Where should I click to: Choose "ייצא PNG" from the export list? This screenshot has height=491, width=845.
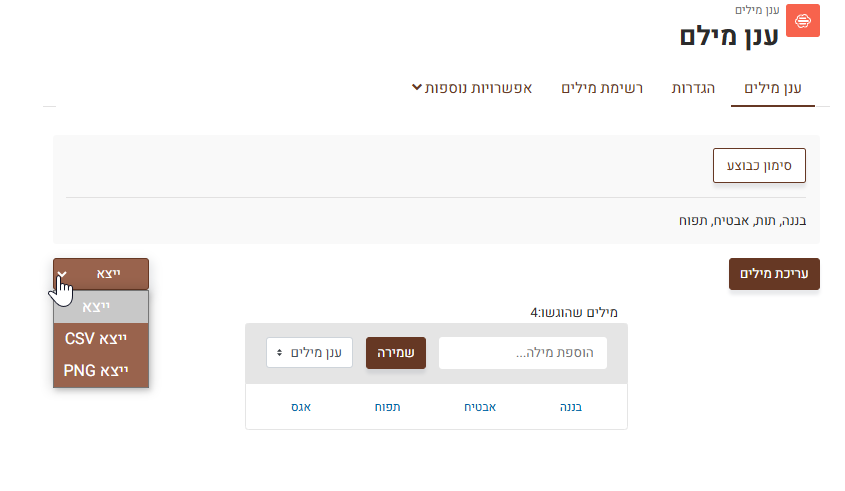[x=101, y=371]
